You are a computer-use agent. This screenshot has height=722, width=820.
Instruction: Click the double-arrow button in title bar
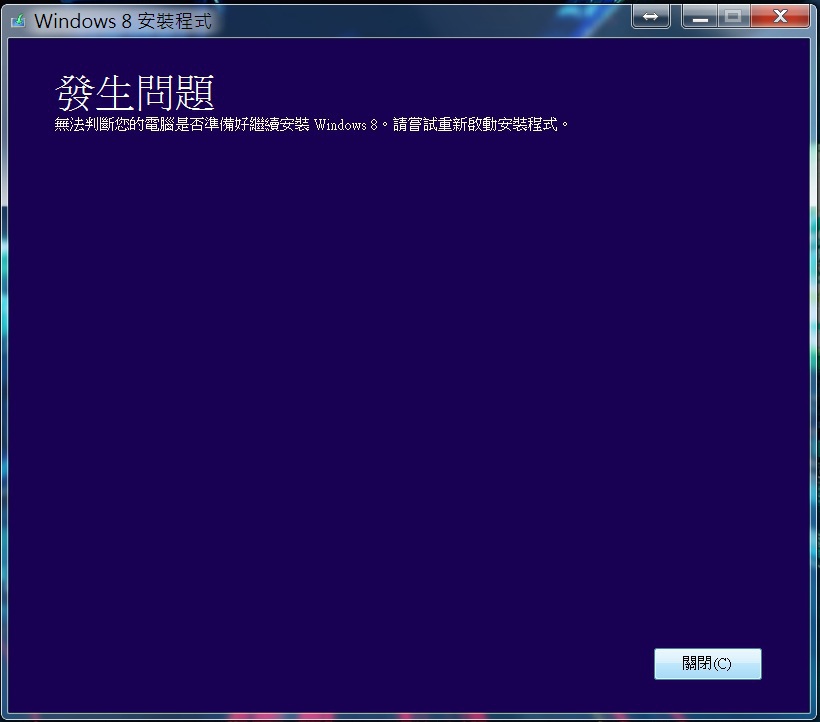[x=651, y=16]
